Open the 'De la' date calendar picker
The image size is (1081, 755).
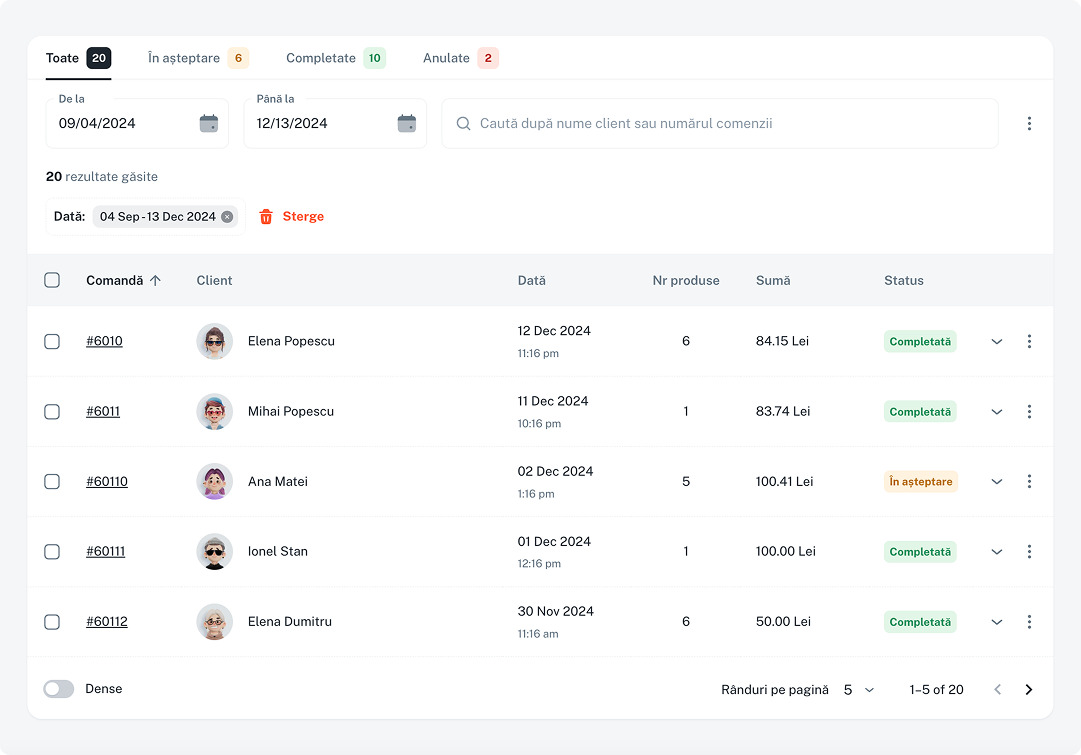point(208,123)
